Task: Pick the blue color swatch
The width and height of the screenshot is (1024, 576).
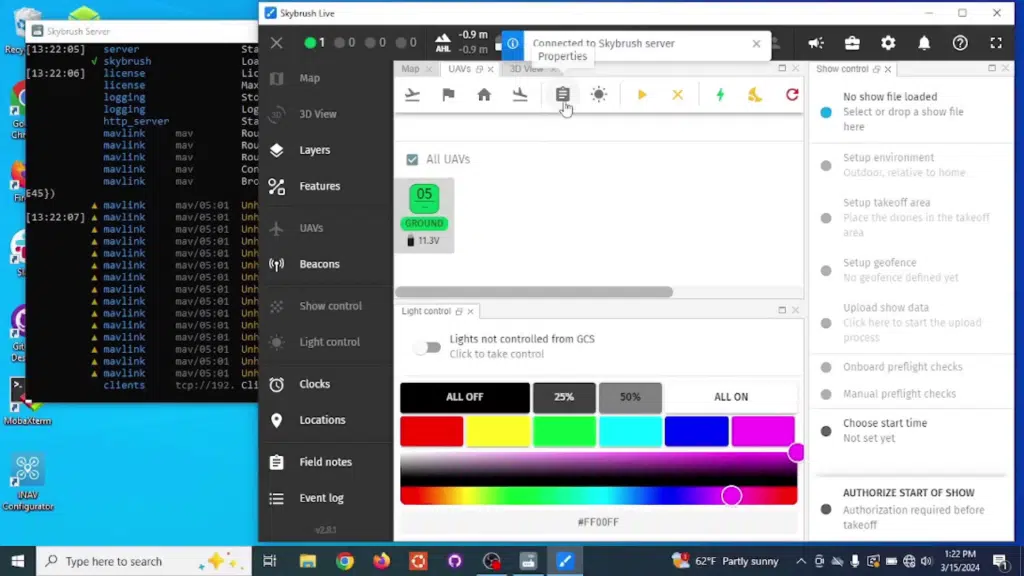Action: pyautogui.click(x=697, y=431)
